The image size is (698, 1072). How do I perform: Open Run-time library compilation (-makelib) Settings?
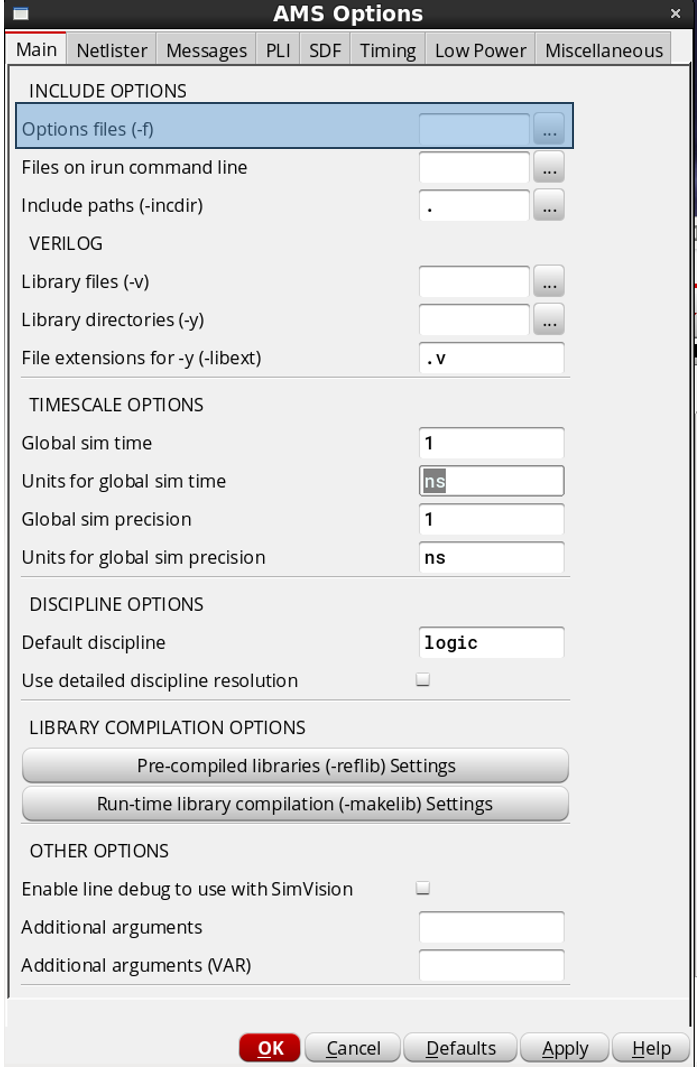pyautogui.click(x=295, y=804)
